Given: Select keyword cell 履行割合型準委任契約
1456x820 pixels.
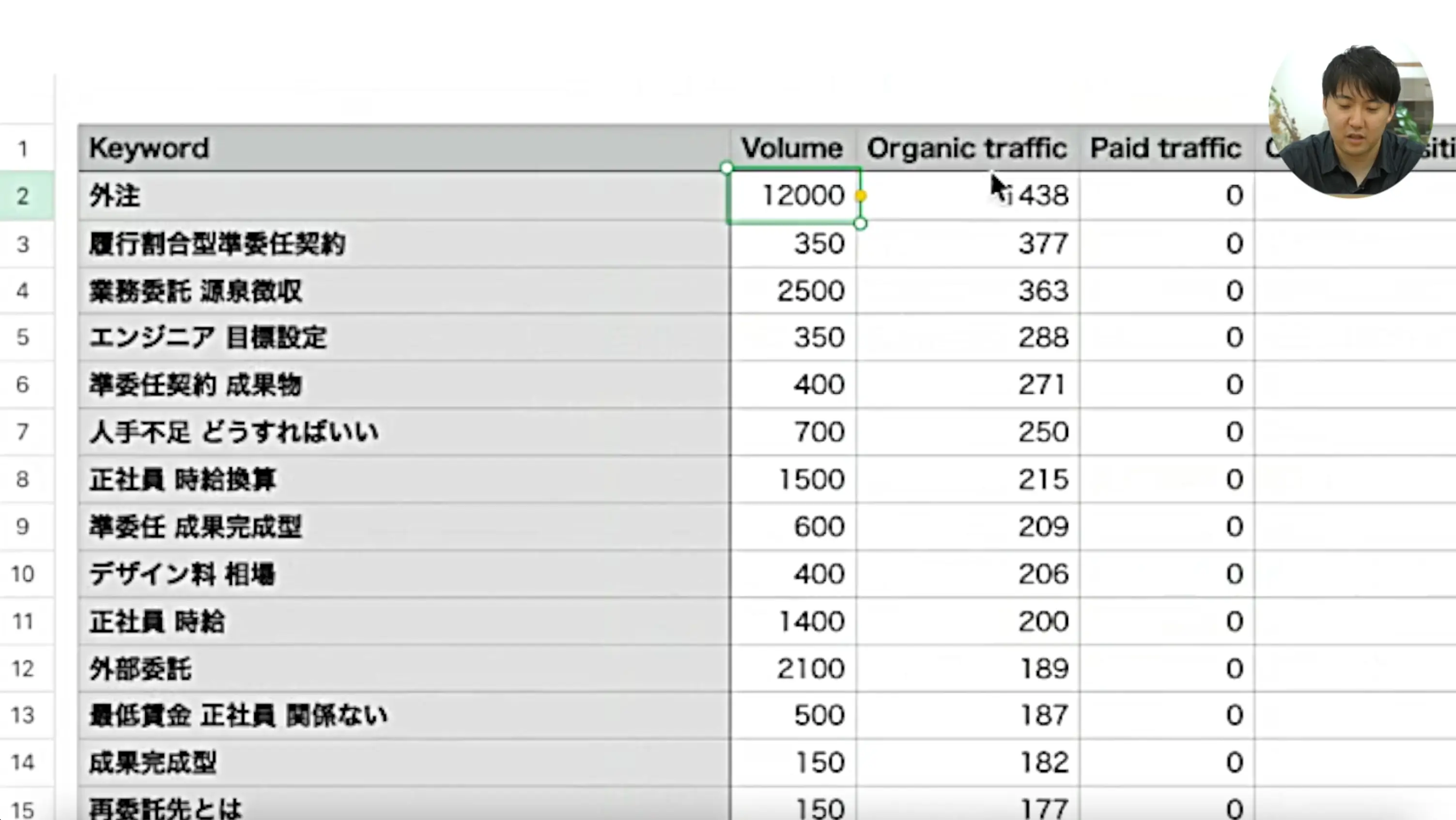Looking at the screenshot, I should 404,244.
